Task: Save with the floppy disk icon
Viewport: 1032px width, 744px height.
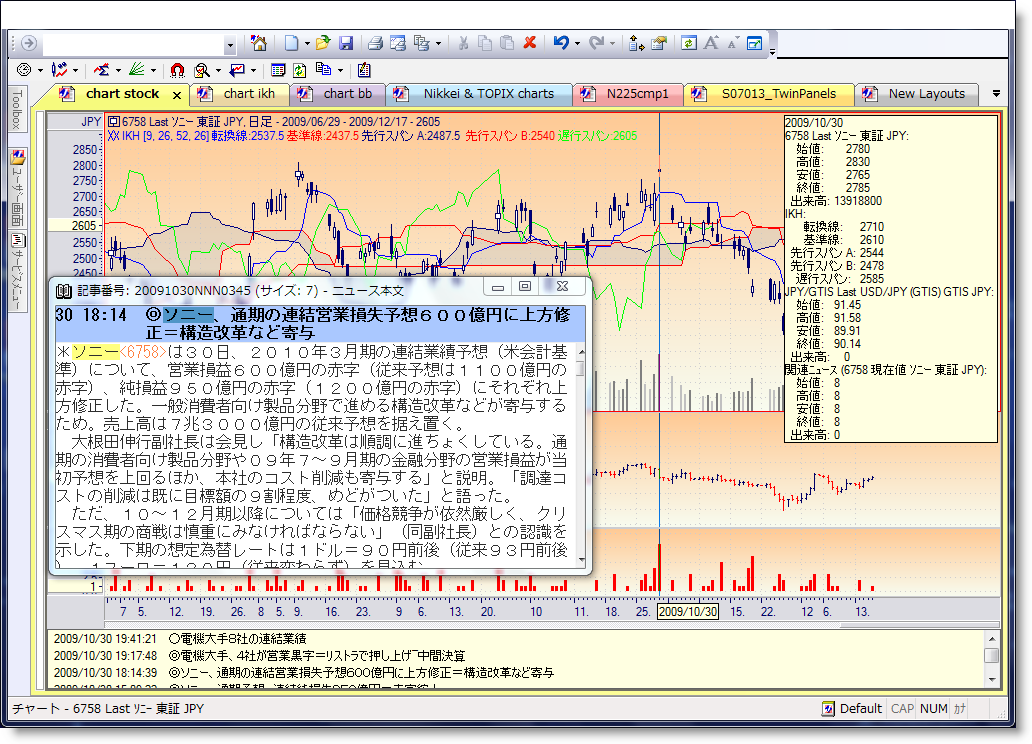Action: (346, 43)
